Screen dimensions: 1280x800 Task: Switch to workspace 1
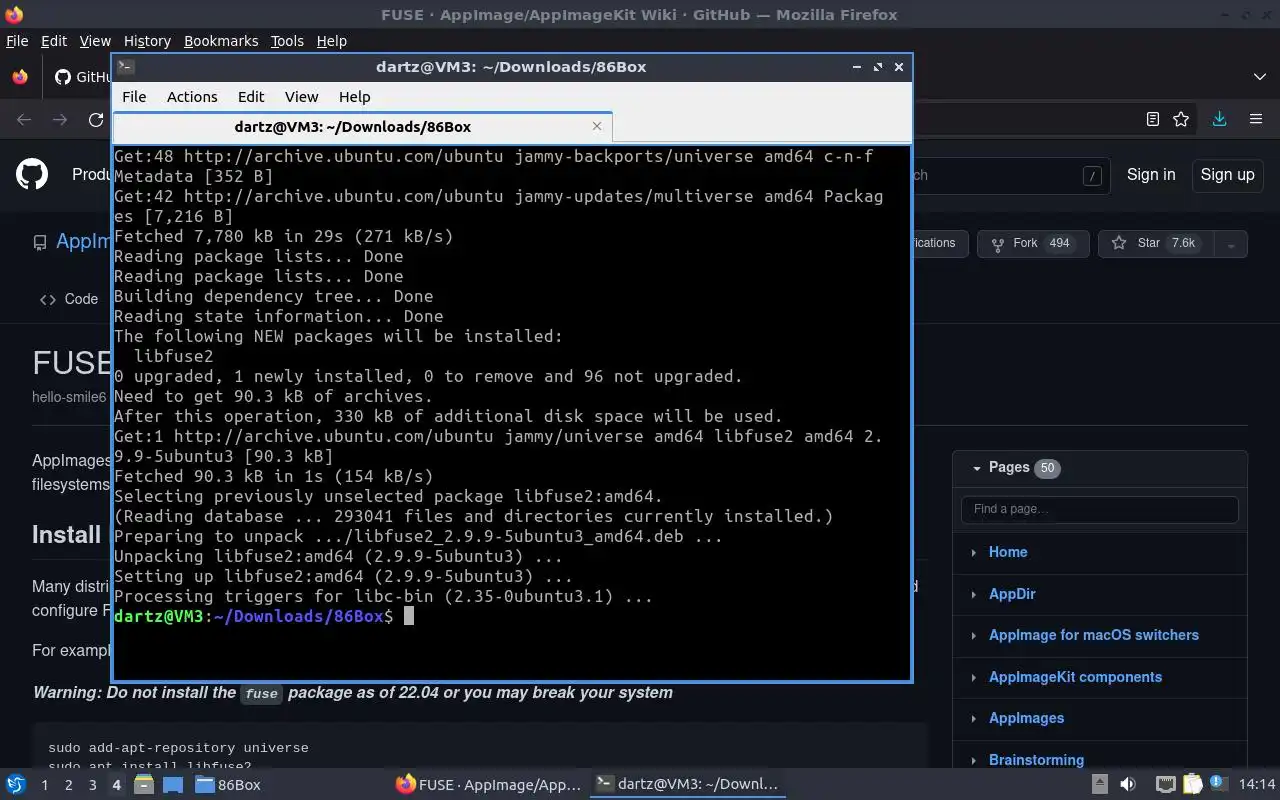(x=44, y=785)
